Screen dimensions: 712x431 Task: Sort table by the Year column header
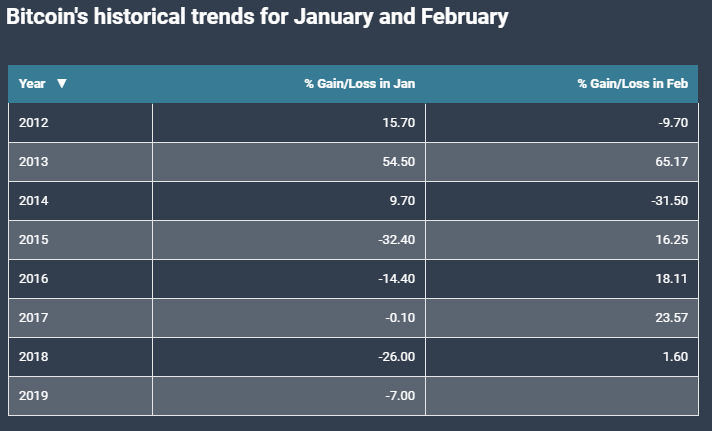[x=33, y=84]
